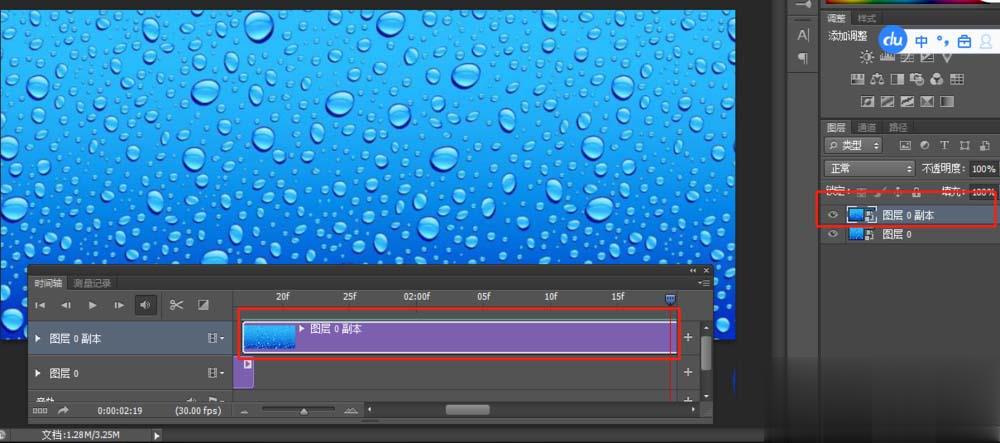Add a Color Lookup adjustment
This screenshot has width=1000, height=443.
(957, 80)
